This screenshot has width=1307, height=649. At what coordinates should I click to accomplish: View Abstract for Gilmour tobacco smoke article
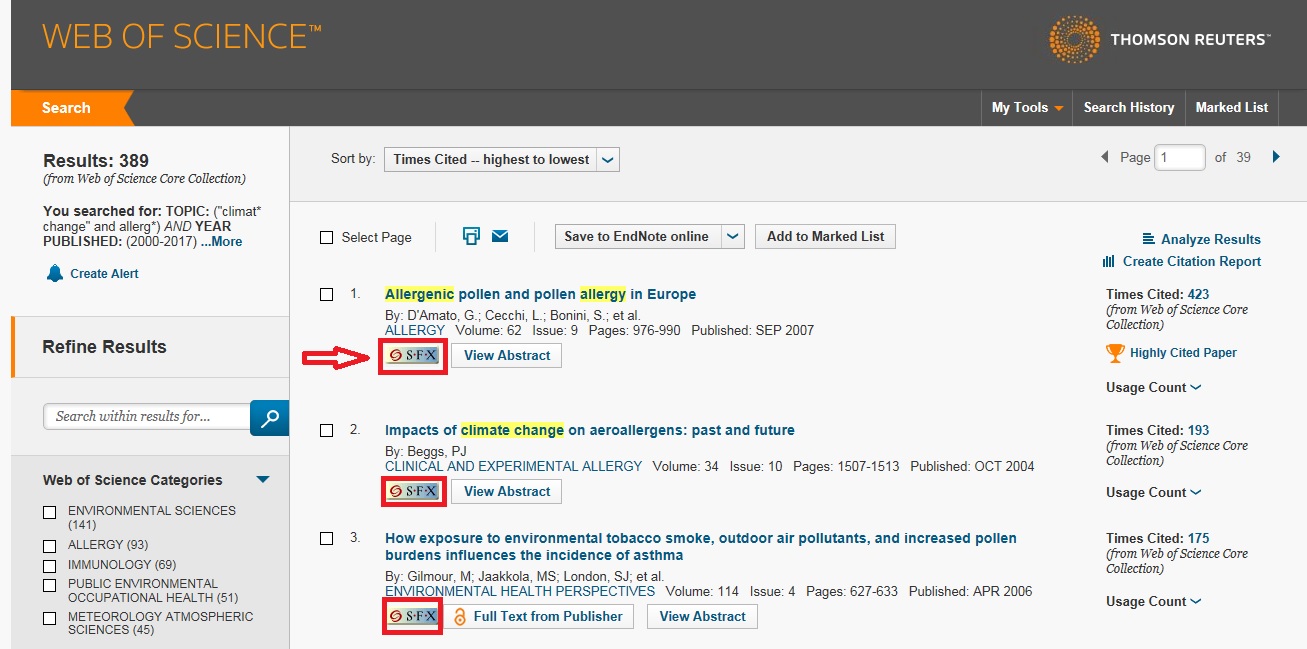[702, 616]
